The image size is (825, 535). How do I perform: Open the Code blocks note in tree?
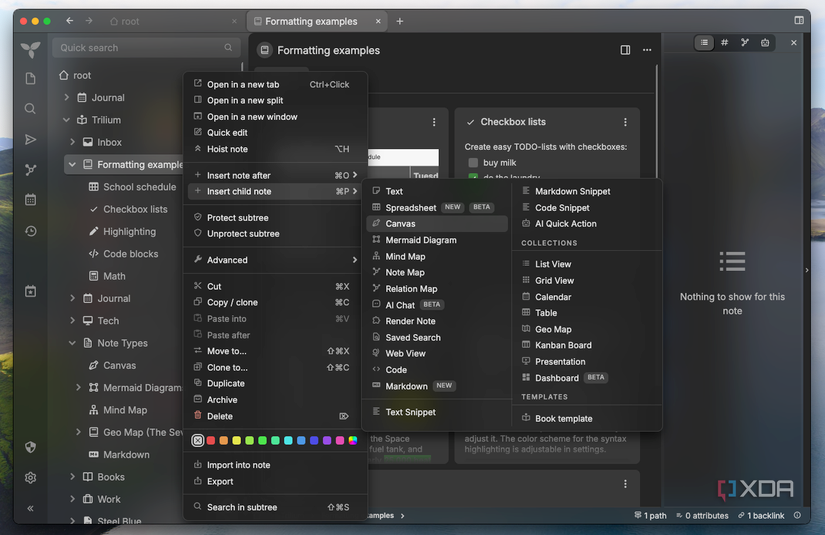130,254
